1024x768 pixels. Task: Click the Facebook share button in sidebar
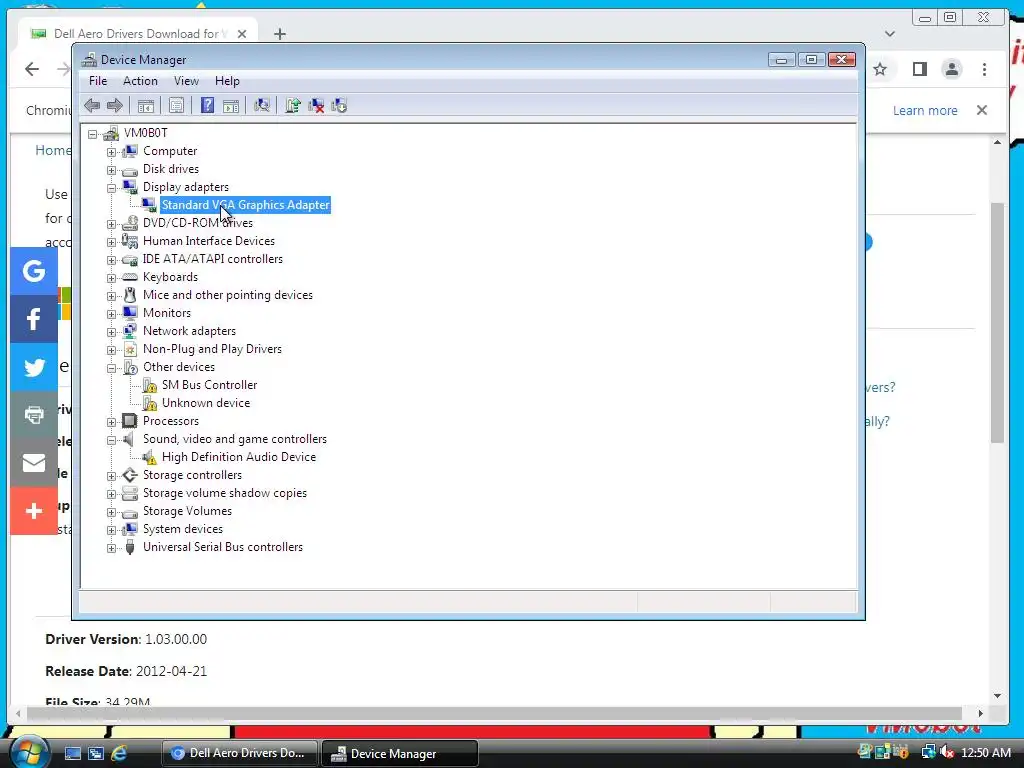[x=34, y=319]
